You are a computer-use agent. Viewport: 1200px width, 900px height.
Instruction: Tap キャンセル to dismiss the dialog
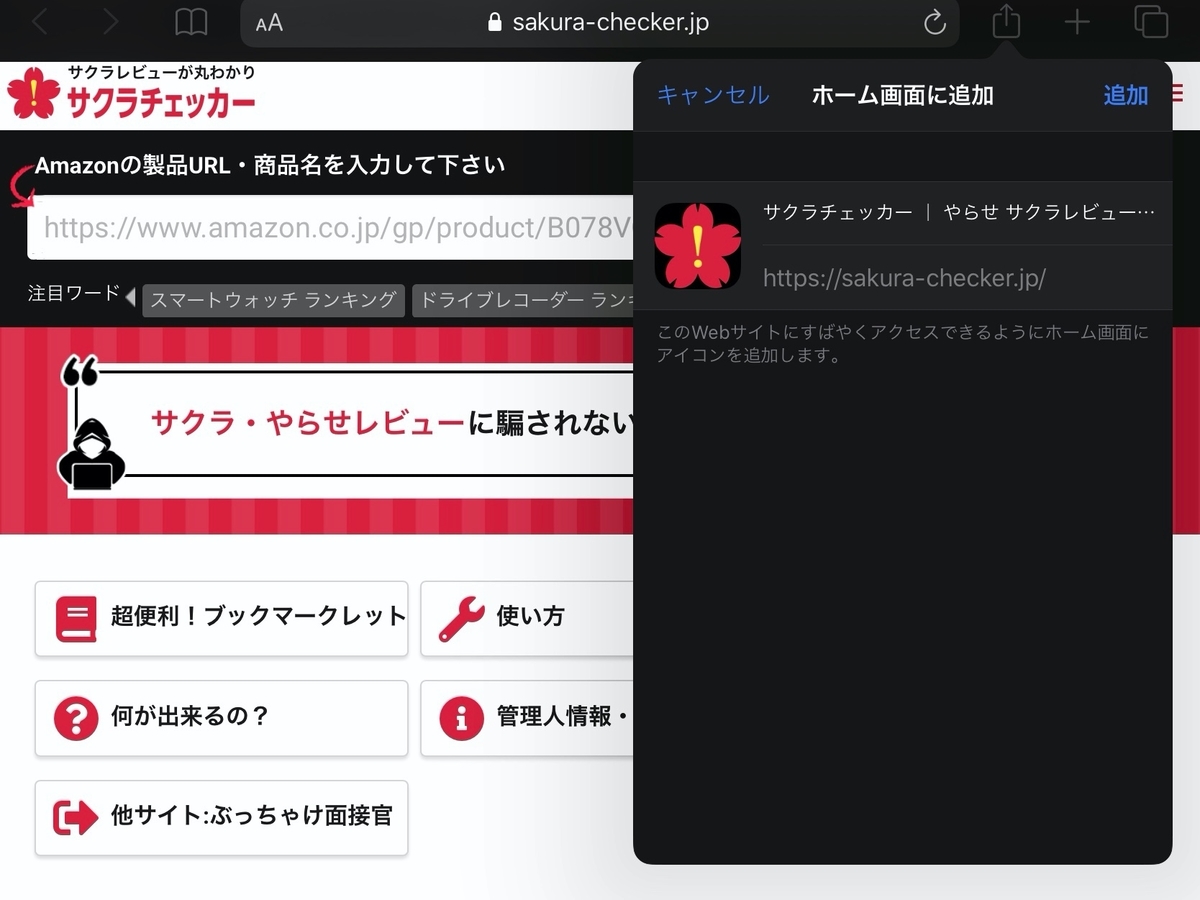pos(712,95)
